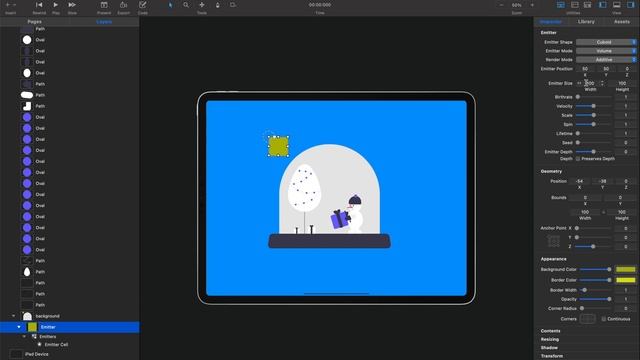
Task: Click the Insert layer plus button
Action: [10, 5]
